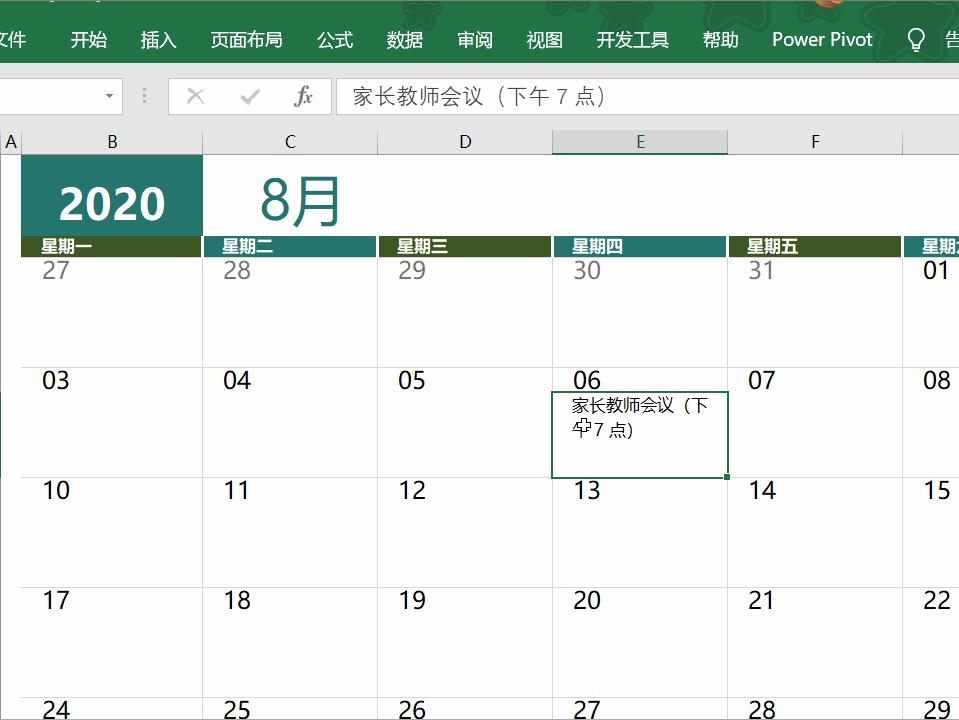
Task: Switch to the 开始 ribbon tab
Action: point(89,39)
